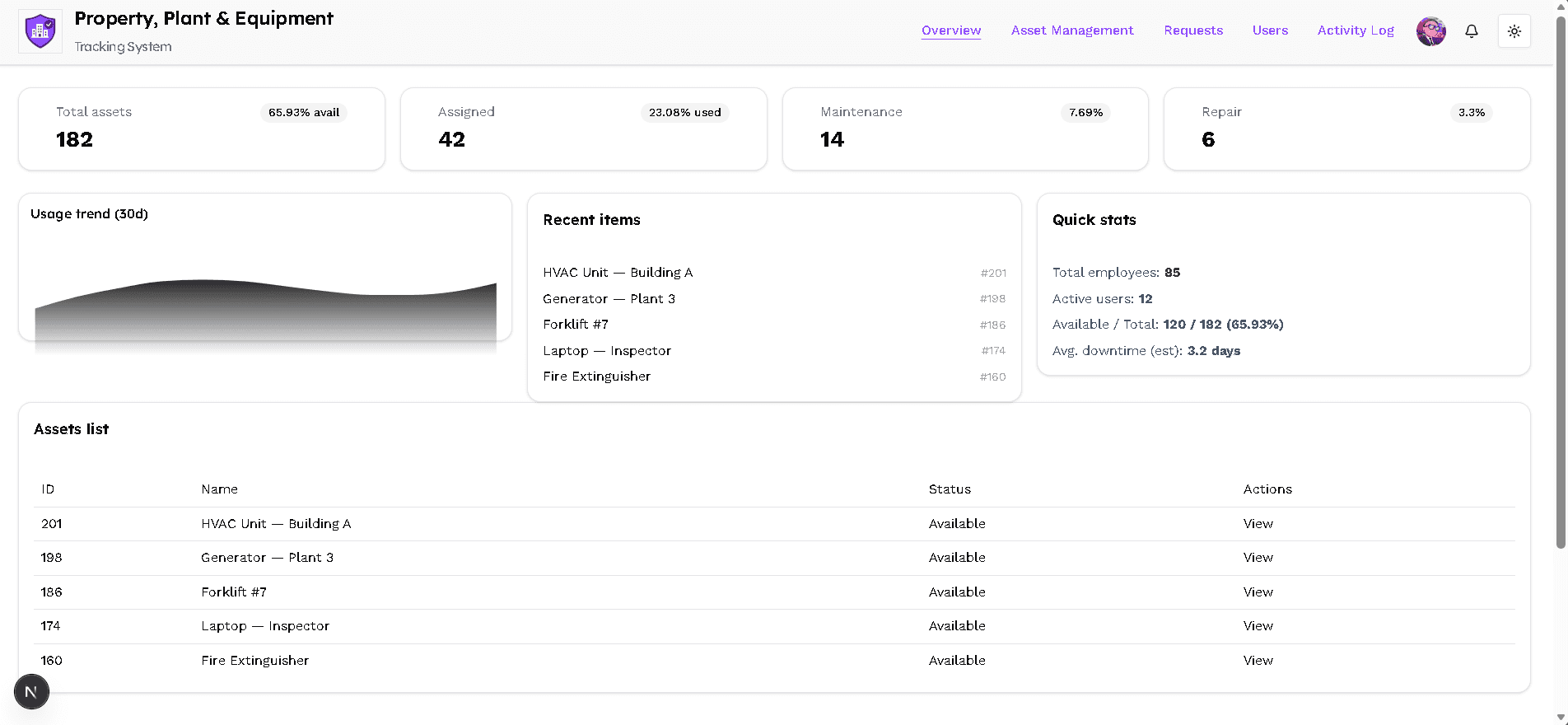The height and width of the screenshot is (725, 1568).
Task: Click the Total assets summary card
Action: click(202, 129)
